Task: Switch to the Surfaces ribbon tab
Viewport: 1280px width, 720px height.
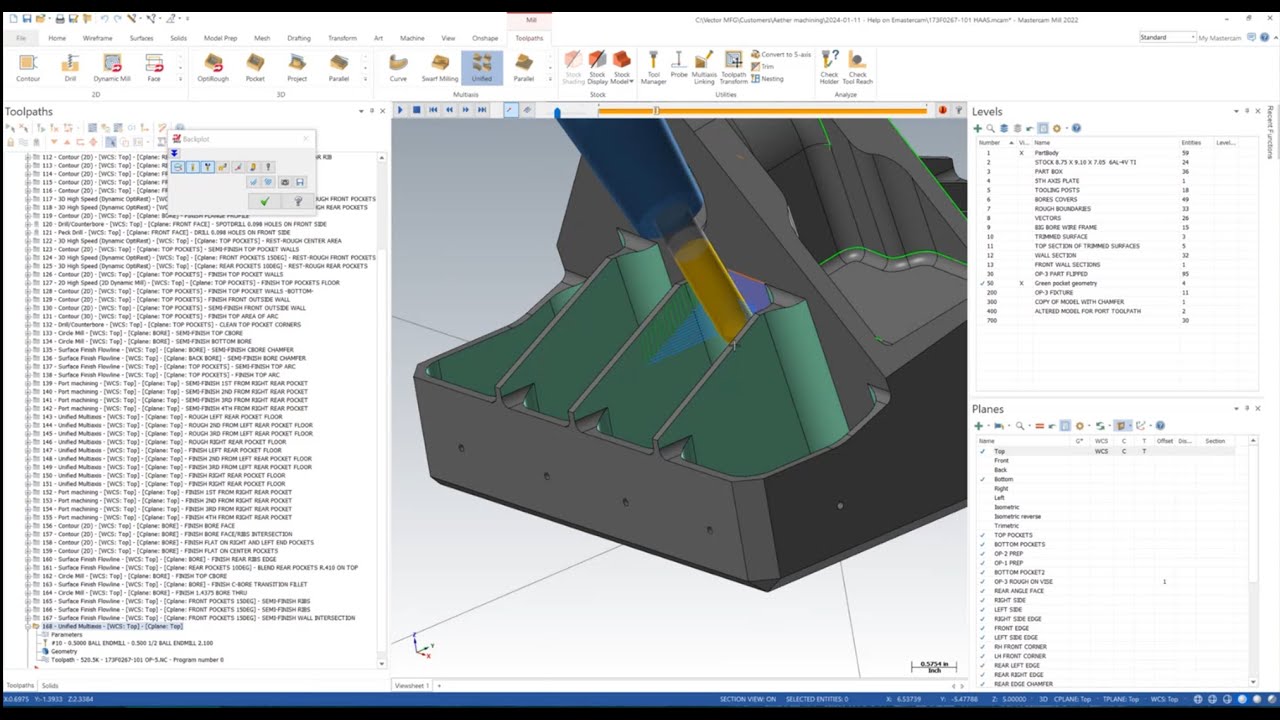Action: tap(141, 38)
